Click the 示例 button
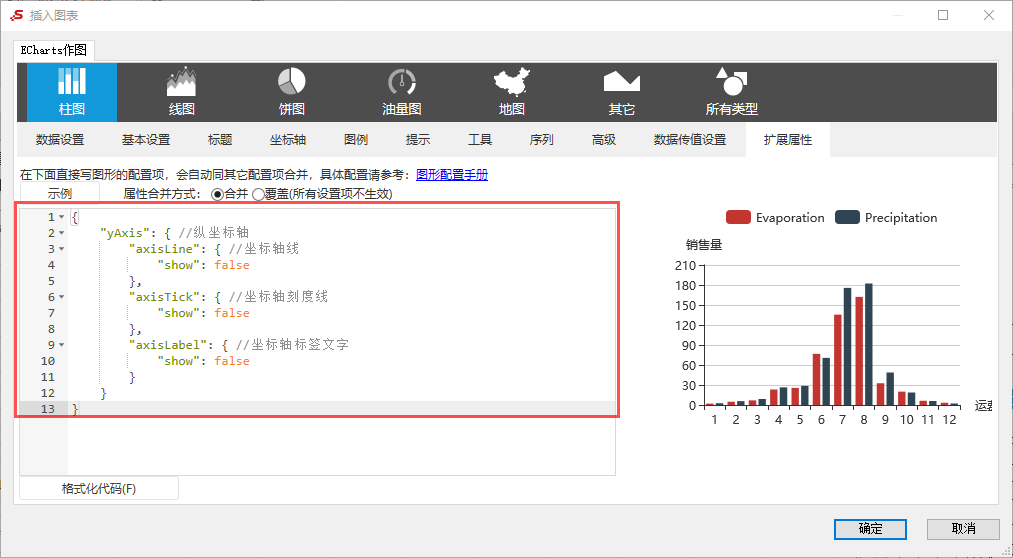 point(60,194)
